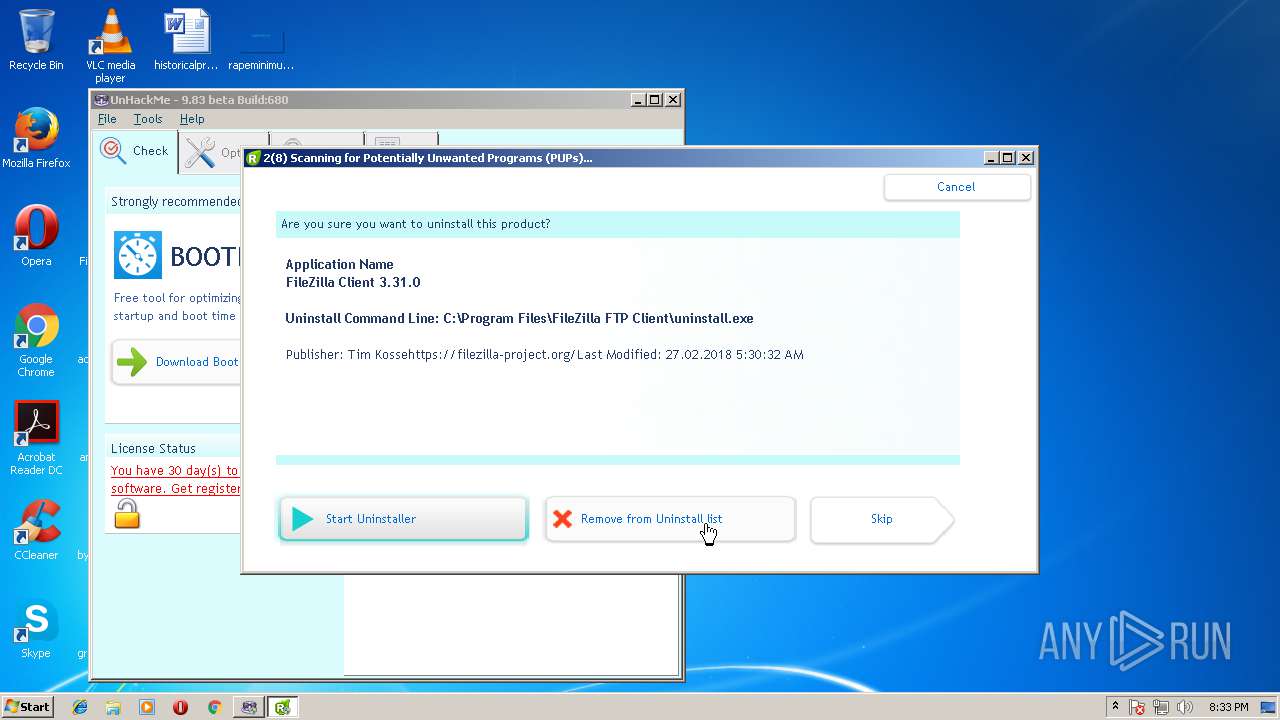
Task: Click the volume speaker tray icon
Action: pyautogui.click(x=1185, y=707)
